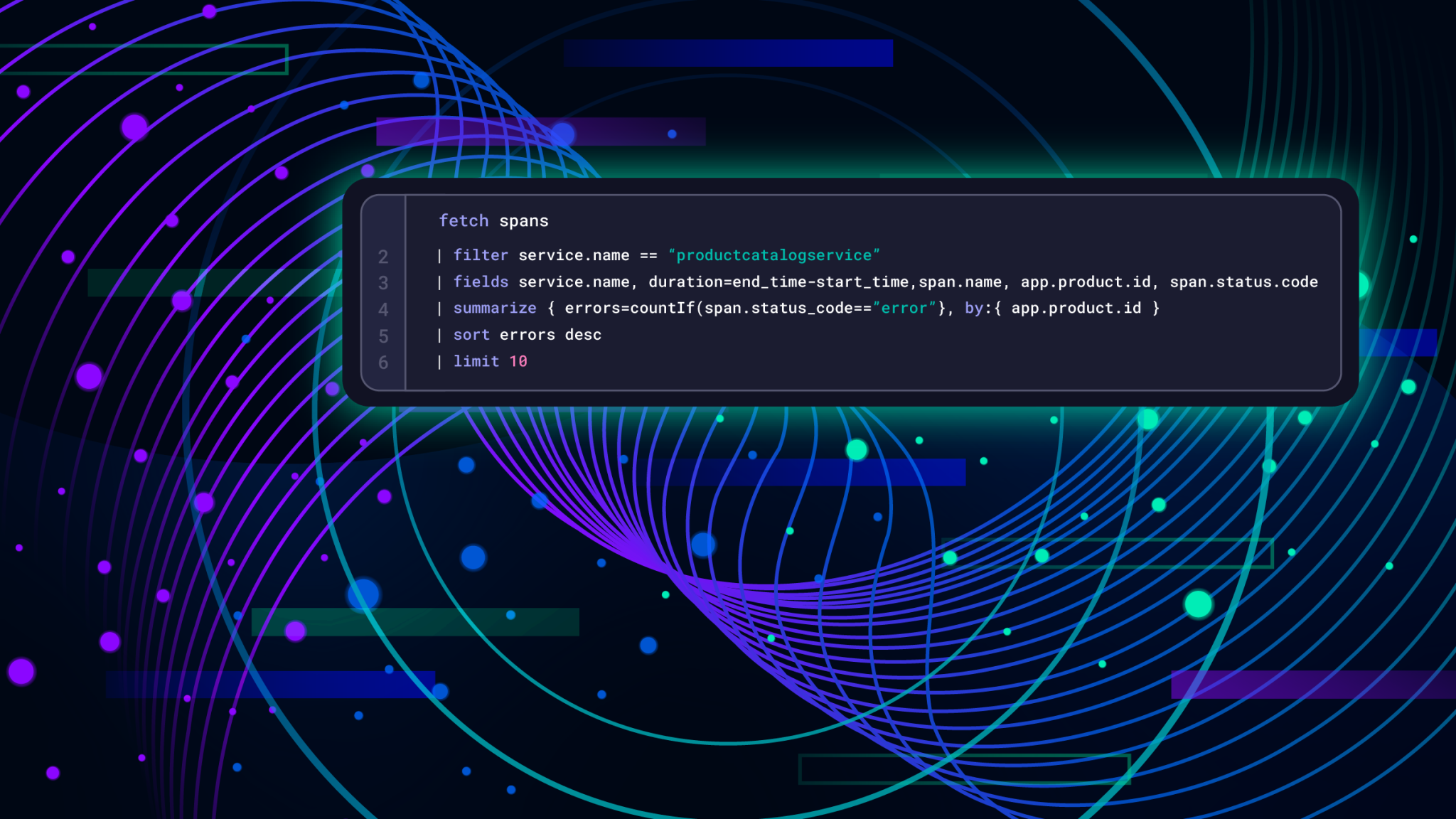Select the span.status.code field on line 3

click(x=1252, y=282)
